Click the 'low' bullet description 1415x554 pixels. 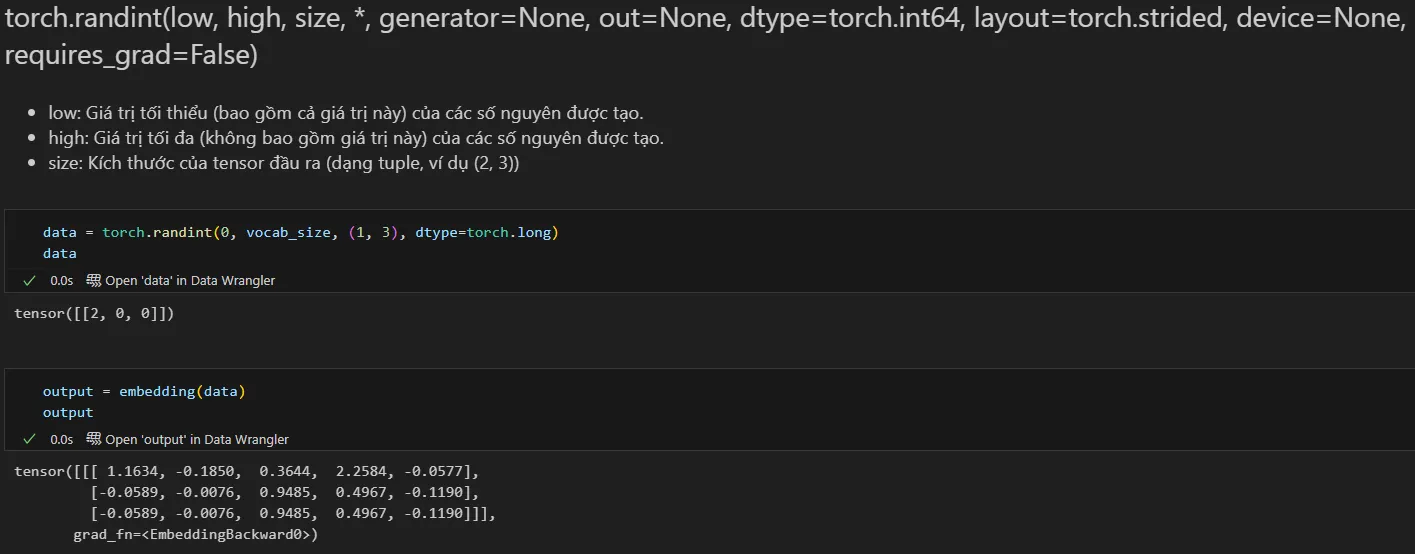[353, 113]
